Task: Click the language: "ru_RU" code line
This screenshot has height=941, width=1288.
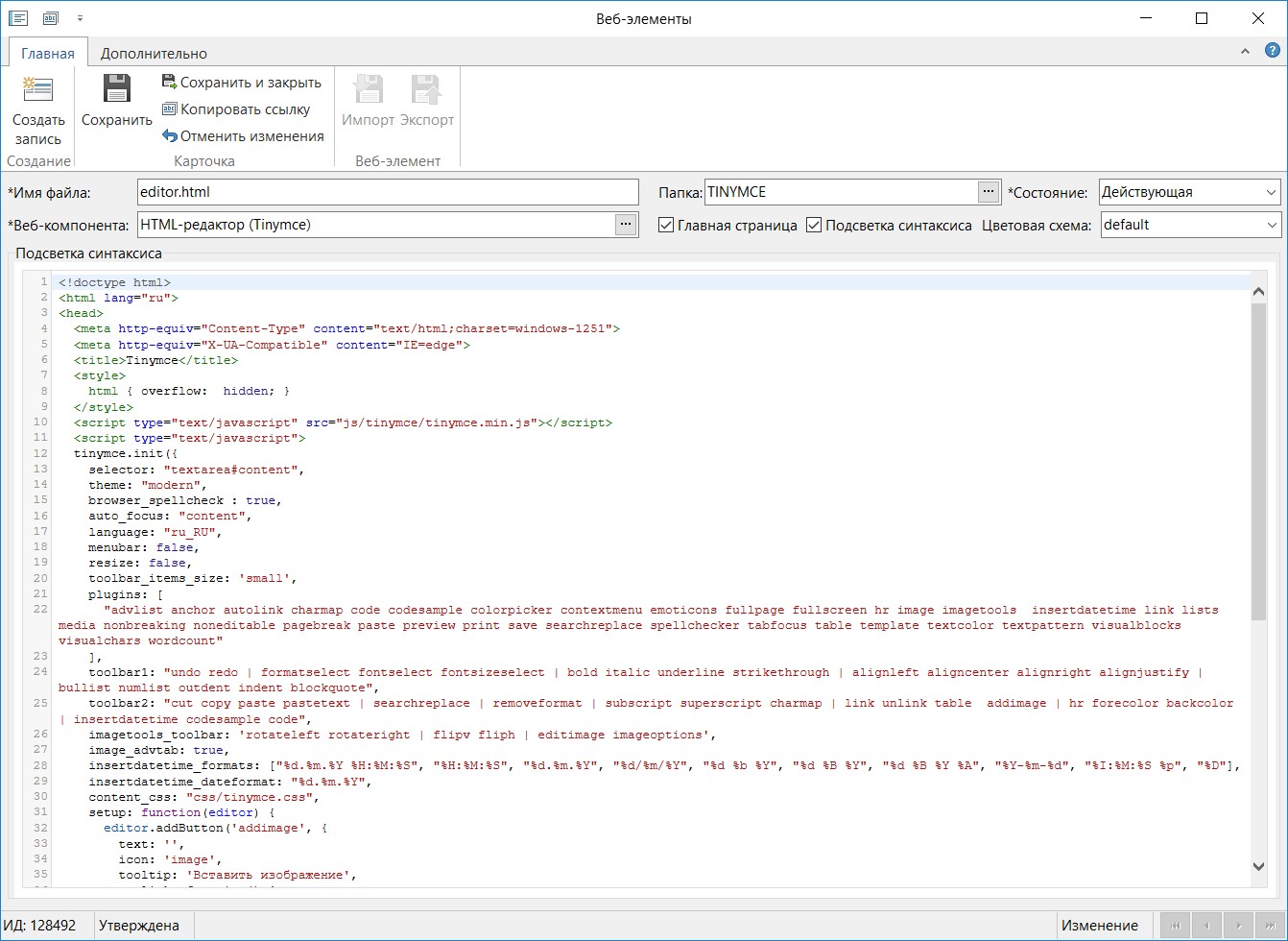Action: point(155,532)
